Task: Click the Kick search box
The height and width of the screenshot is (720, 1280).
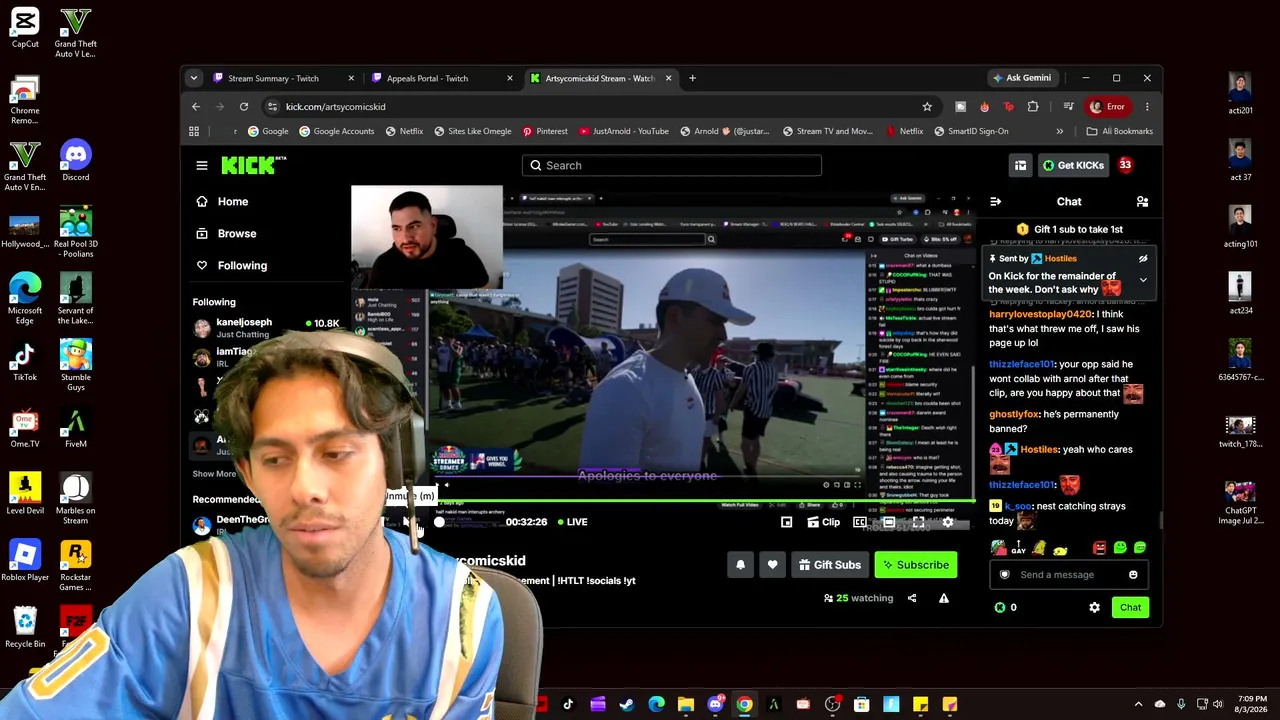Action: [x=672, y=165]
